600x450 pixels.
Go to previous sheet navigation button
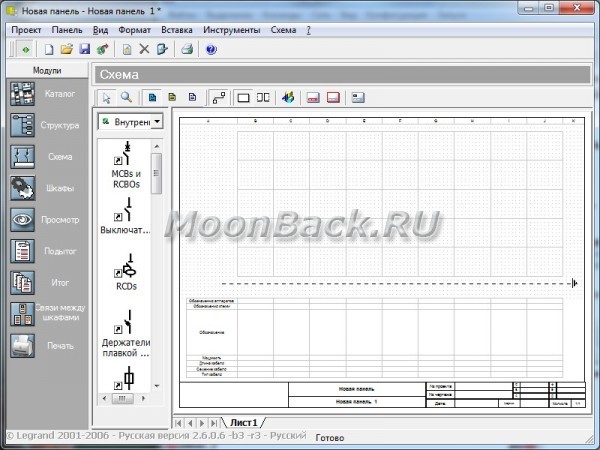190,423
